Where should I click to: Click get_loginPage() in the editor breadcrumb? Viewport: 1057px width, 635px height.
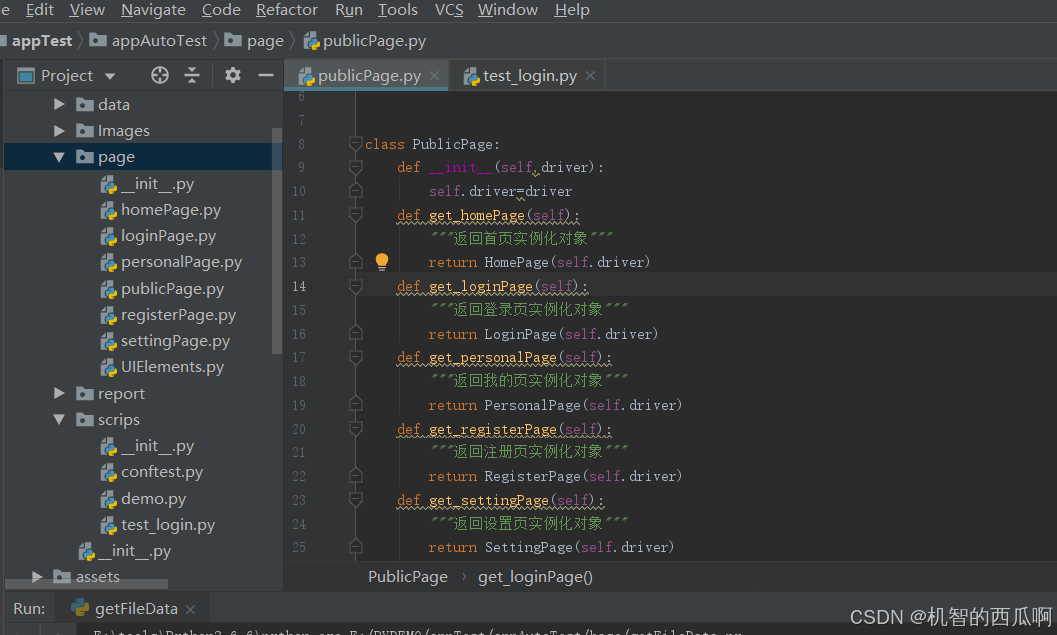(535, 577)
